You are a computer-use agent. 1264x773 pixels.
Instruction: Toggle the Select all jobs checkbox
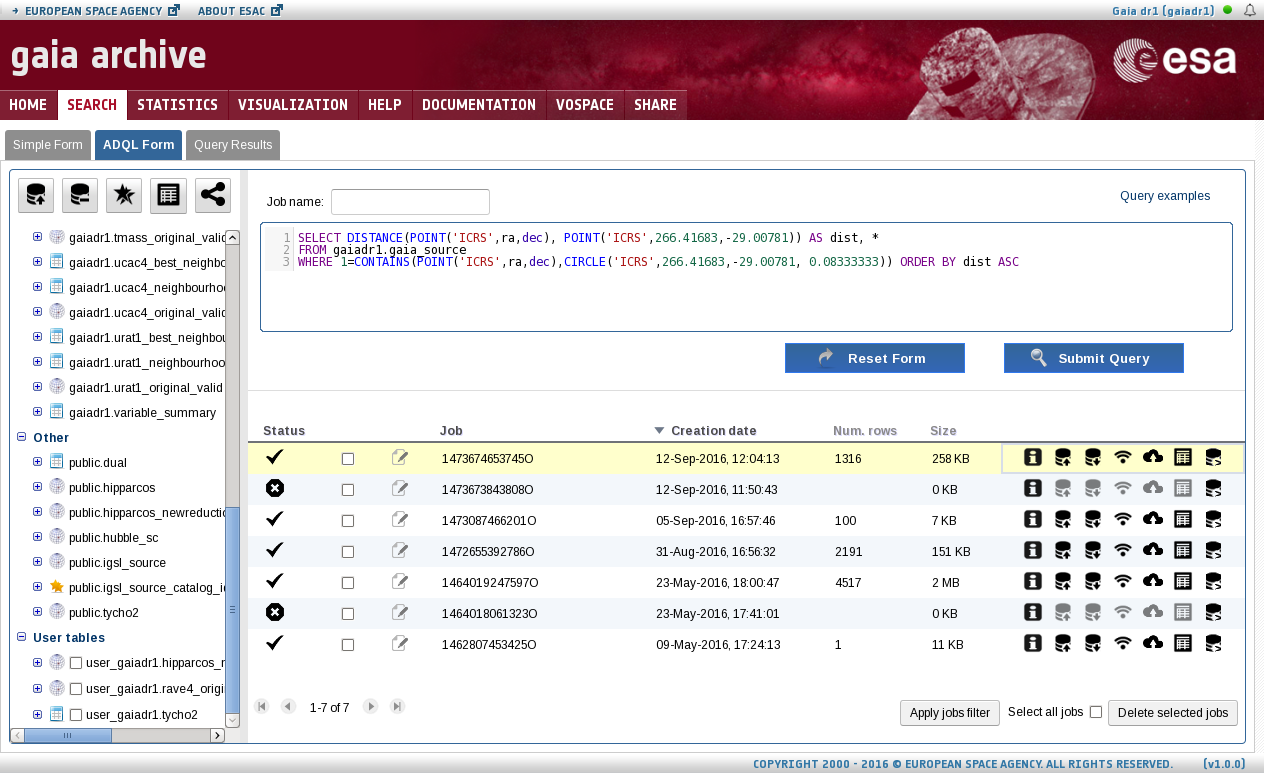point(1096,712)
